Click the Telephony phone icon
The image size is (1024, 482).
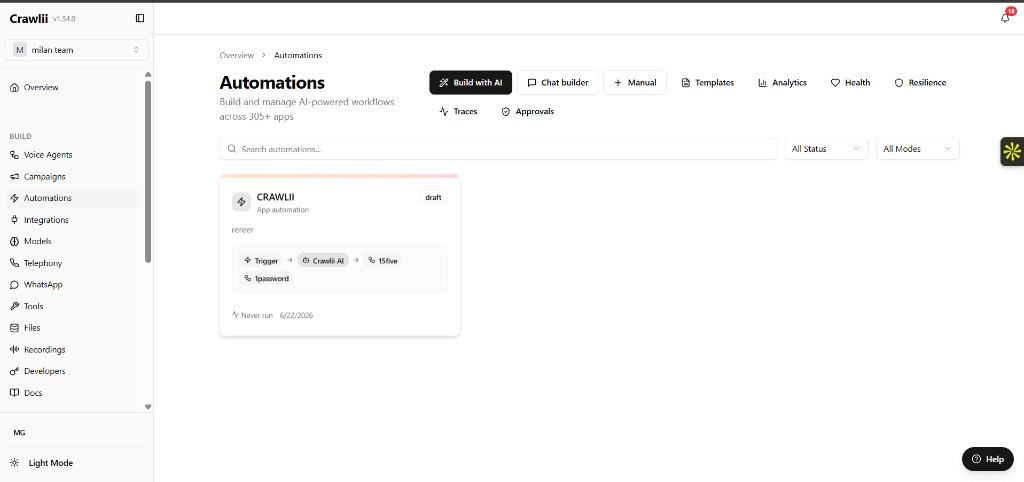pos(14,263)
